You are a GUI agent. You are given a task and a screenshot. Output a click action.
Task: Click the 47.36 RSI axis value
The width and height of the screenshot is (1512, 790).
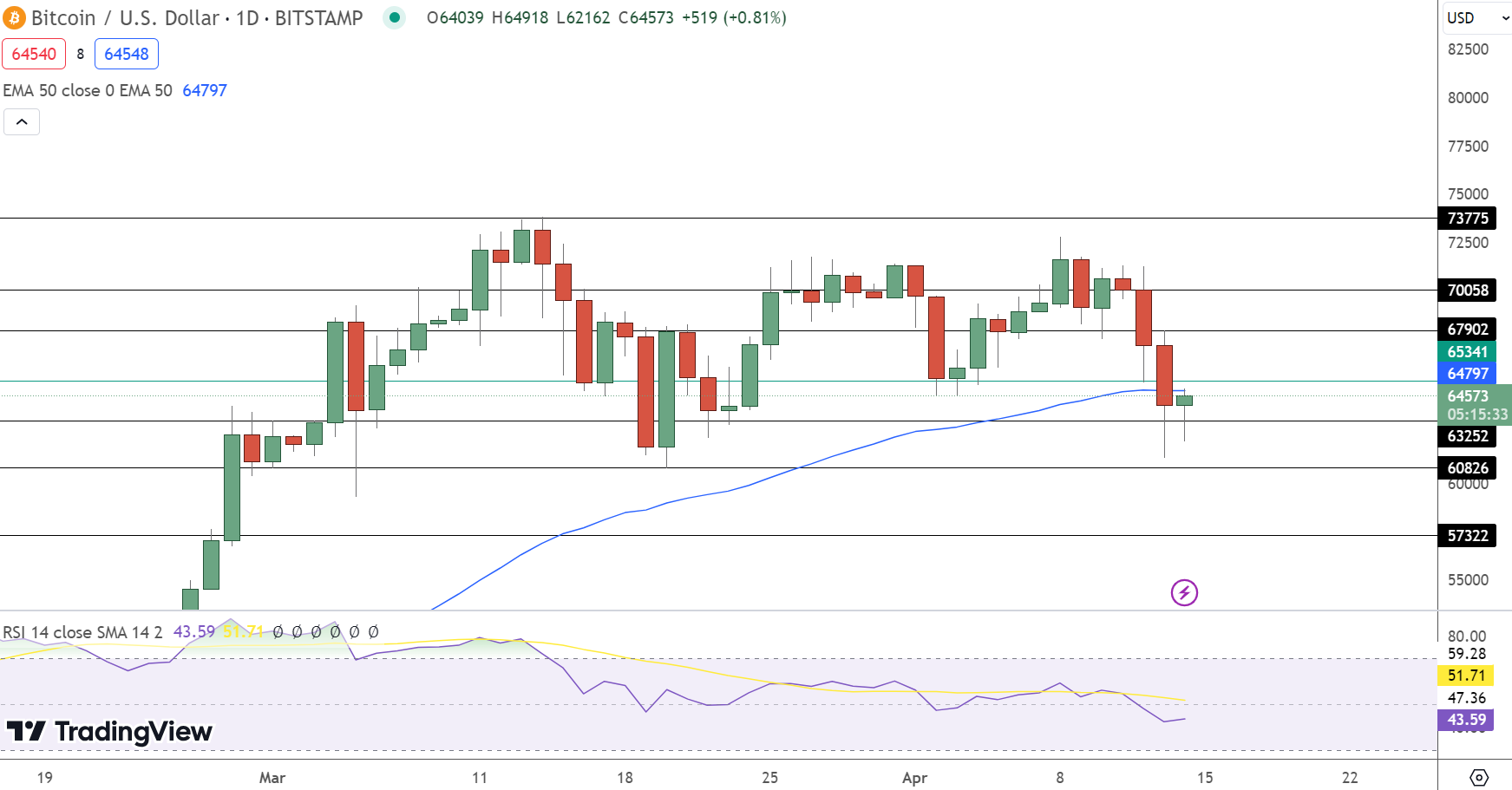(1467, 698)
